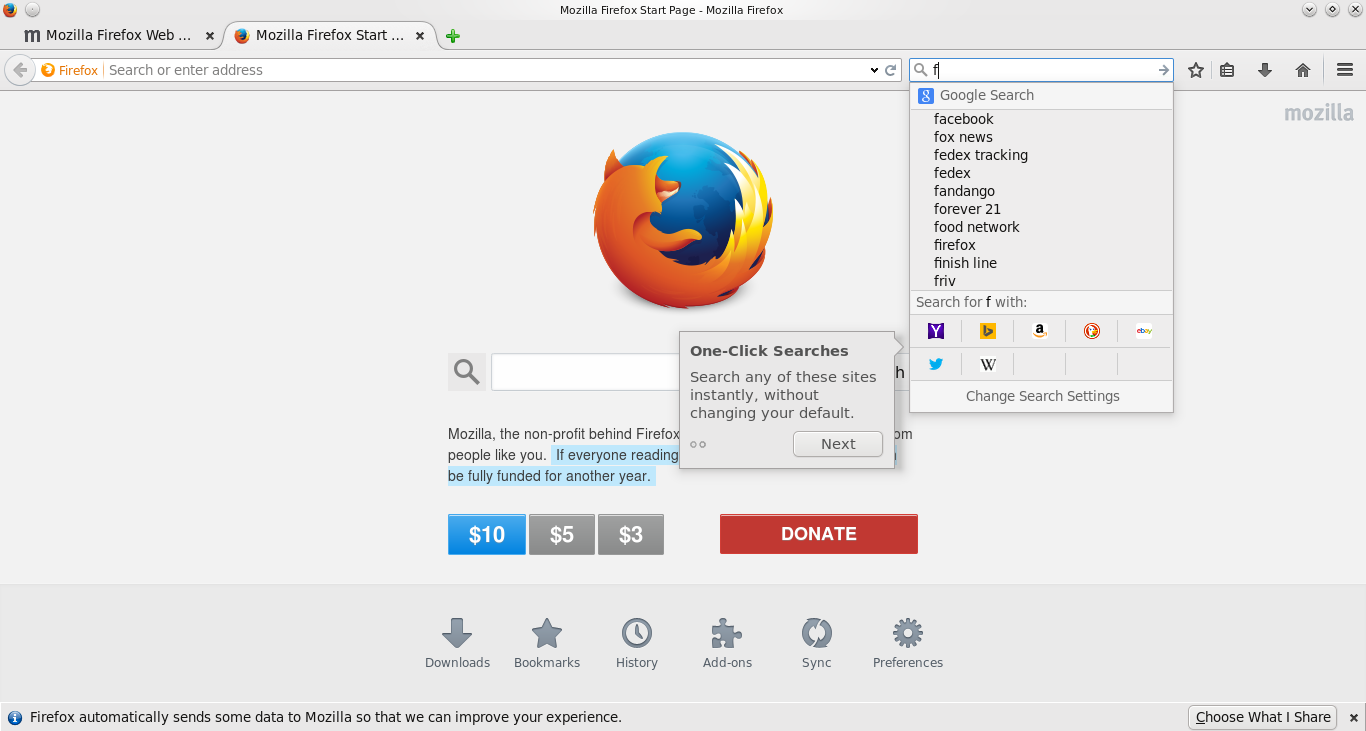Search with the Twitter one-click icon
The width and height of the screenshot is (1366, 731).
coord(936,364)
